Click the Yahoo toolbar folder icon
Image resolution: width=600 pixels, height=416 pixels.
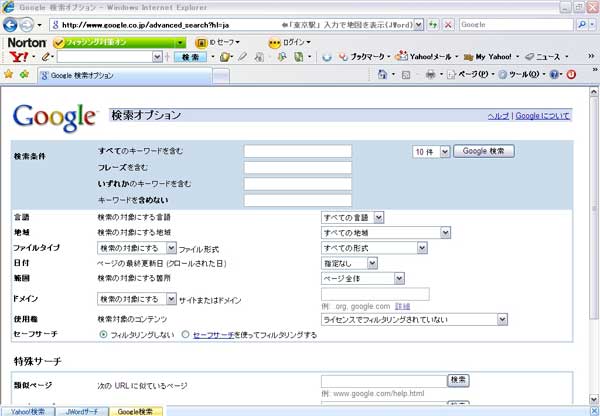[x=225, y=57]
